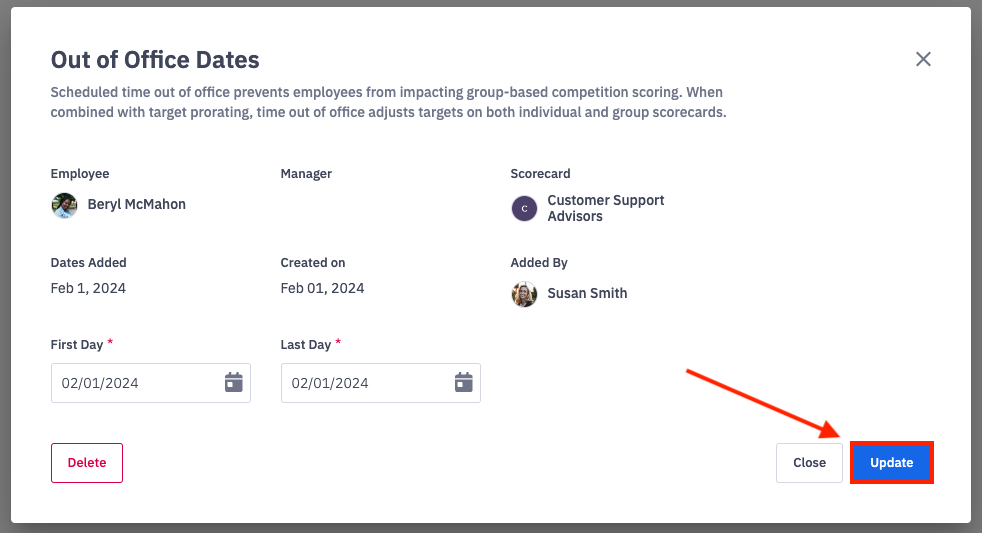Click the Out of Office Dates heading

tap(155, 60)
